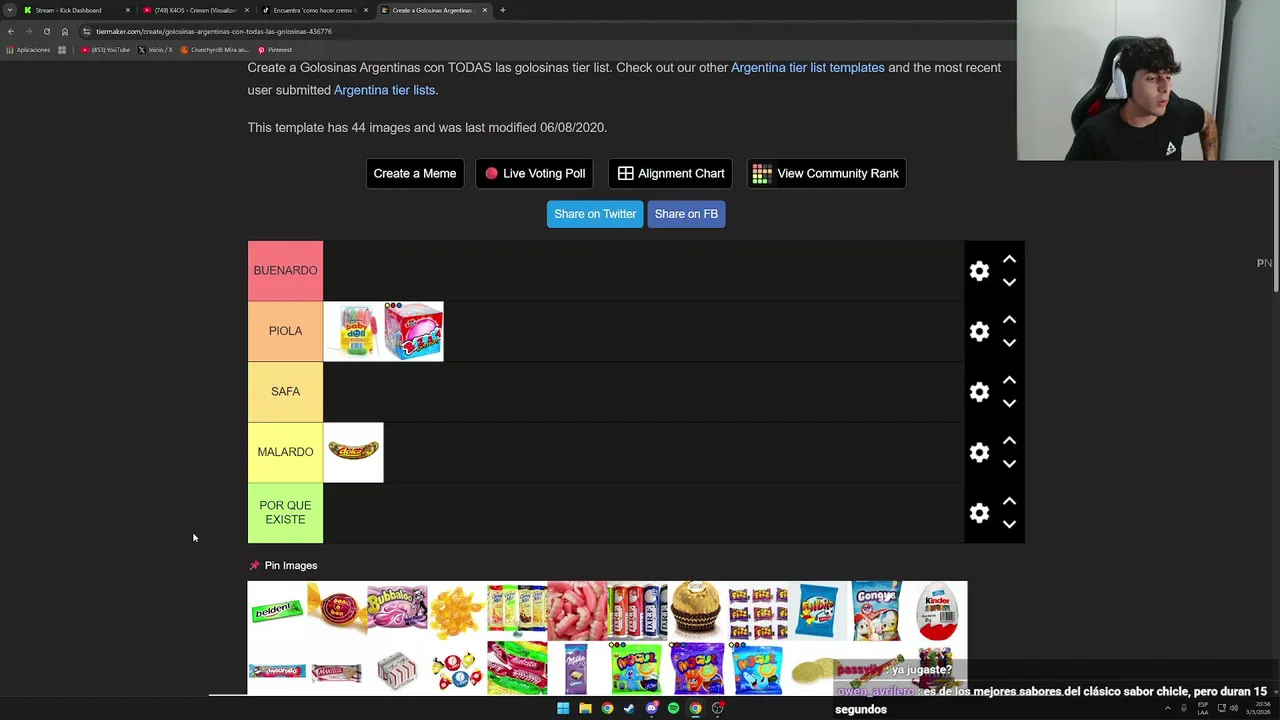View Community Rank
Viewport: 1280px width, 720px height.
click(x=826, y=173)
